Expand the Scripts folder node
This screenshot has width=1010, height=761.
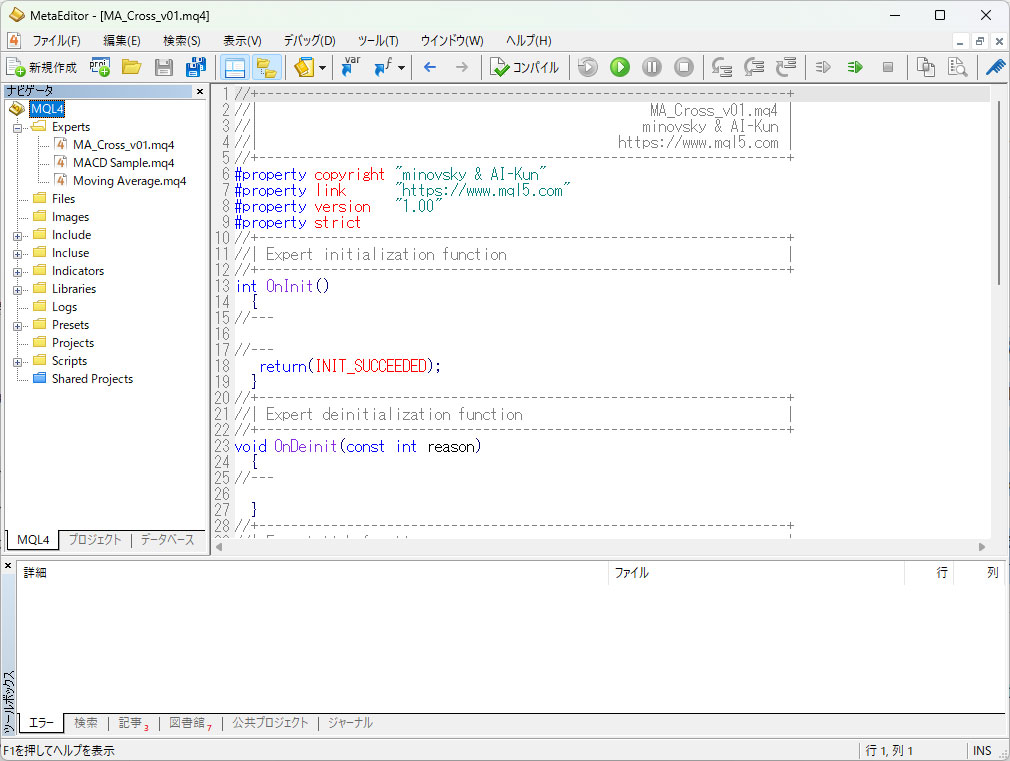click(x=17, y=361)
